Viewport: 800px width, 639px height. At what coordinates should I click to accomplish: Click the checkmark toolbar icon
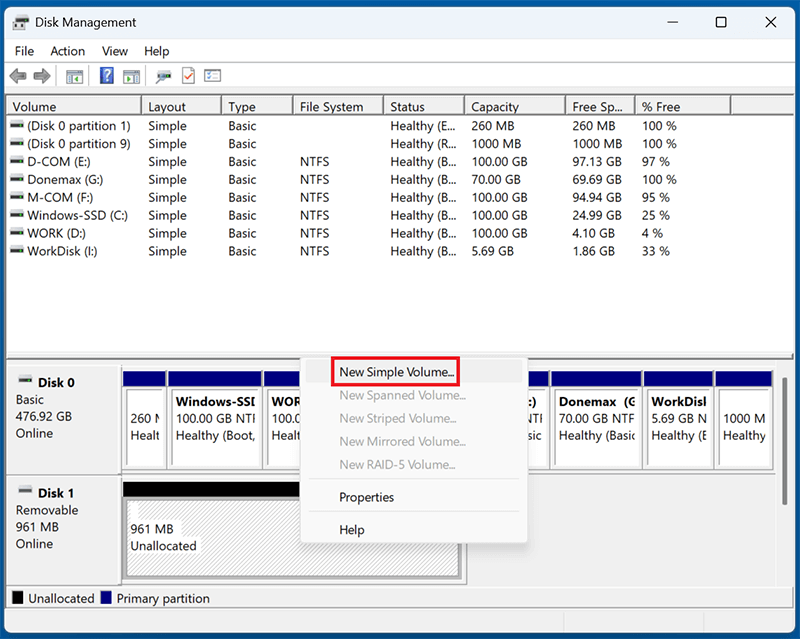pyautogui.click(x=188, y=75)
